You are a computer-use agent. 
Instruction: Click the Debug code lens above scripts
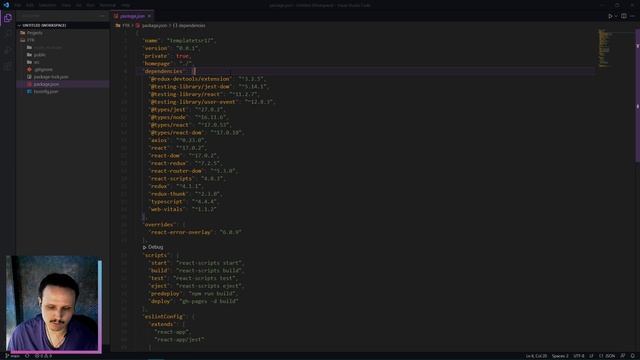pos(153,247)
